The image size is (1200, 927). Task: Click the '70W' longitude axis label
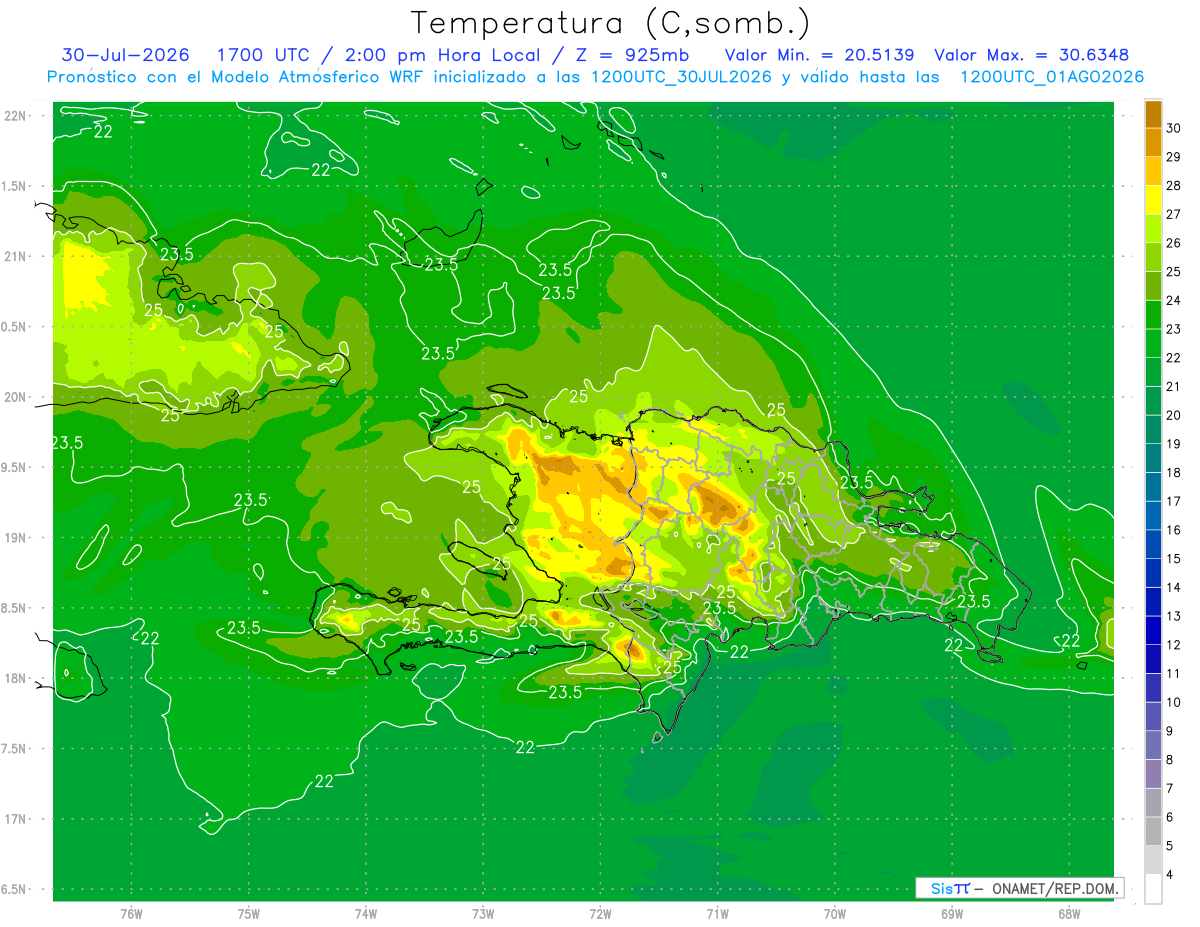point(835,914)
